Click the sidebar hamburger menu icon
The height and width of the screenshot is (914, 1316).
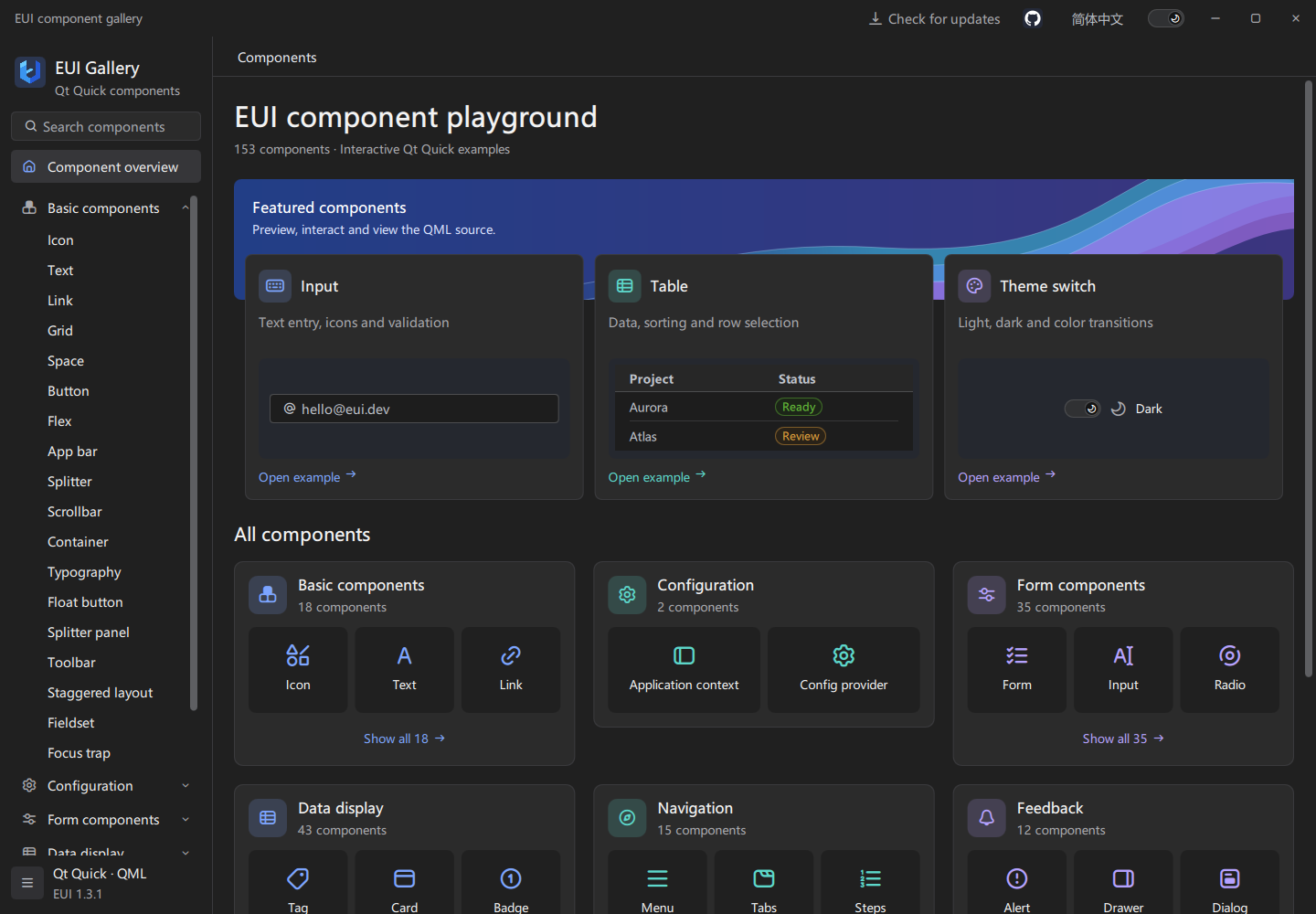27,883
